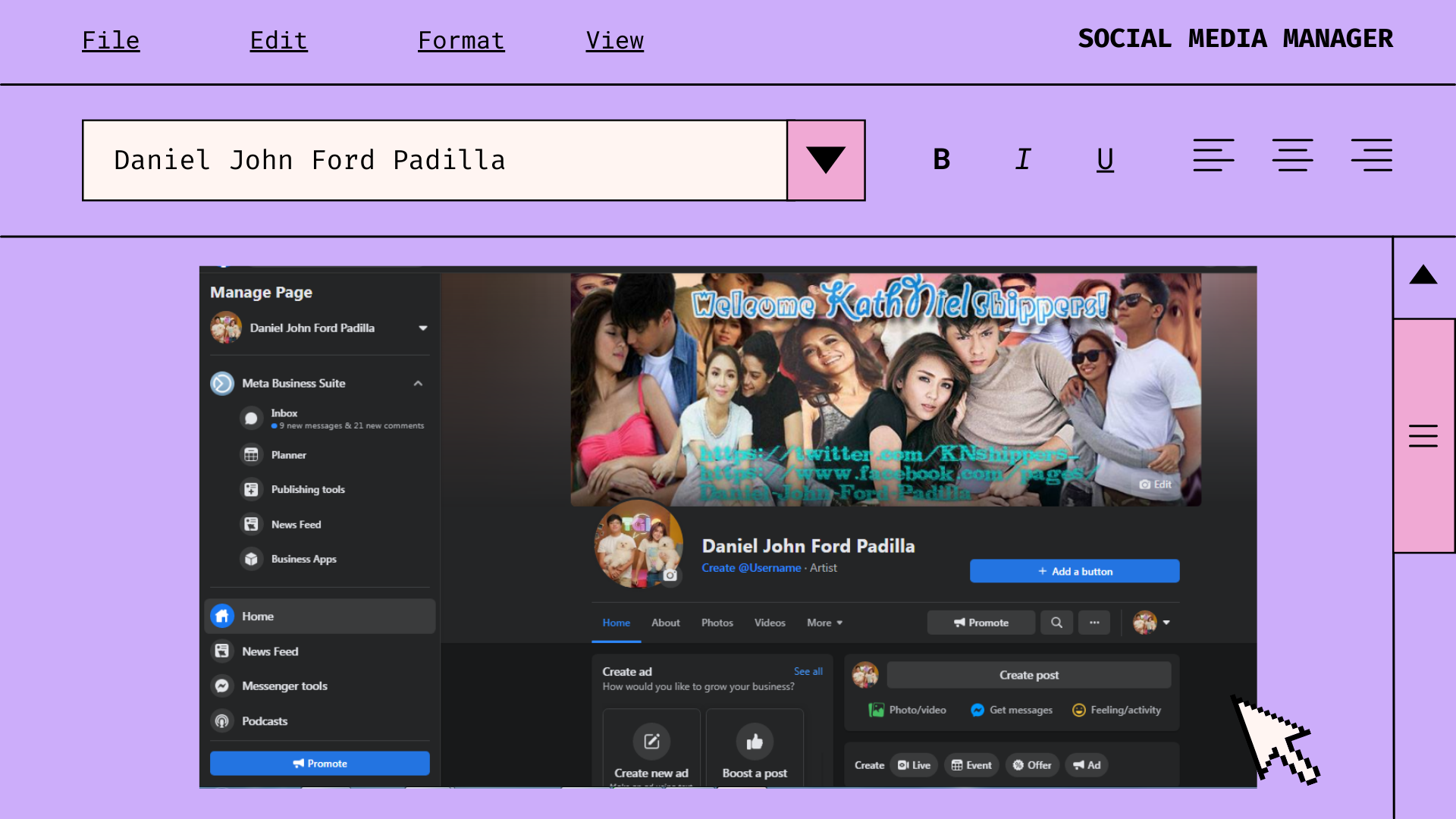Open the pink font dropdown arrow
The image size is (1456, 819).
(826, 160)
